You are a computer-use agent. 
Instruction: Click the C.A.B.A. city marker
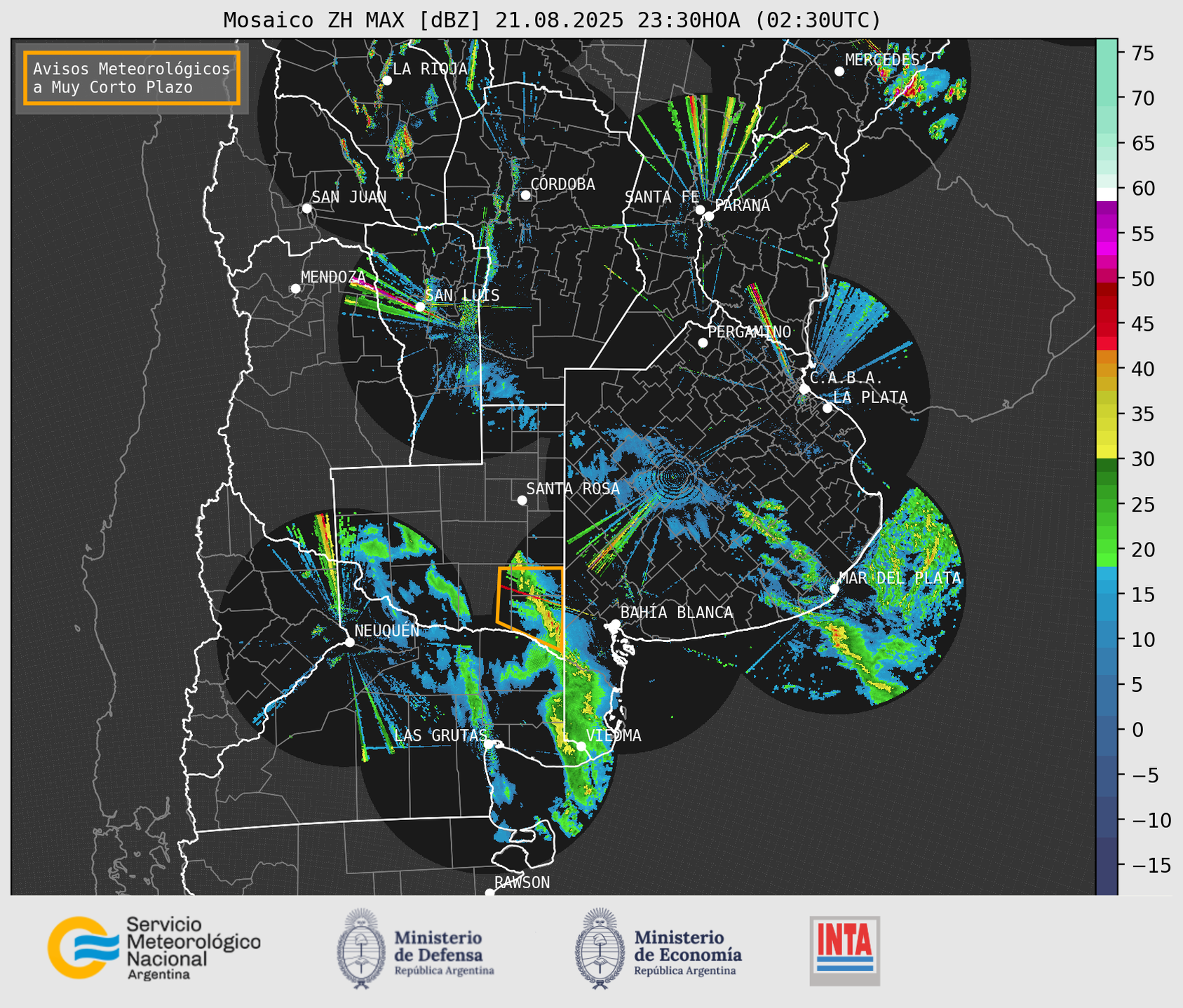point(804,389)
